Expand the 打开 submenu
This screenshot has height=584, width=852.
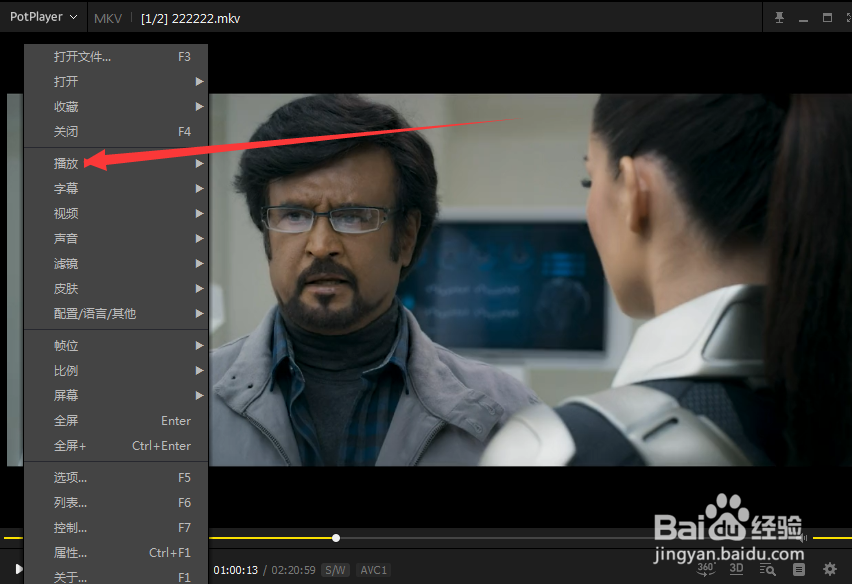[x=116, y=81]
